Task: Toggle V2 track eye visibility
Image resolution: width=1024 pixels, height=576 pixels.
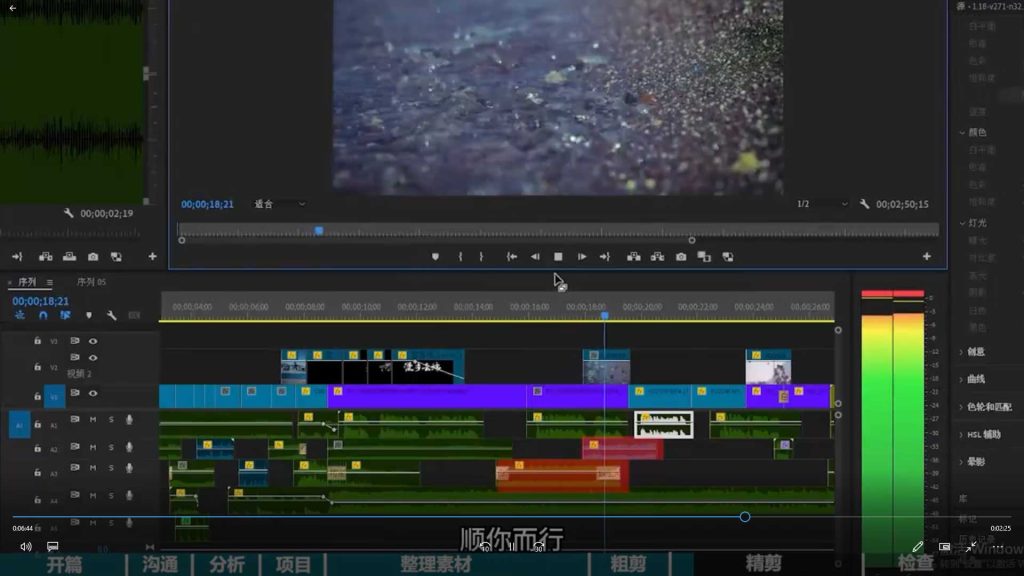Action: coord(93,358)
